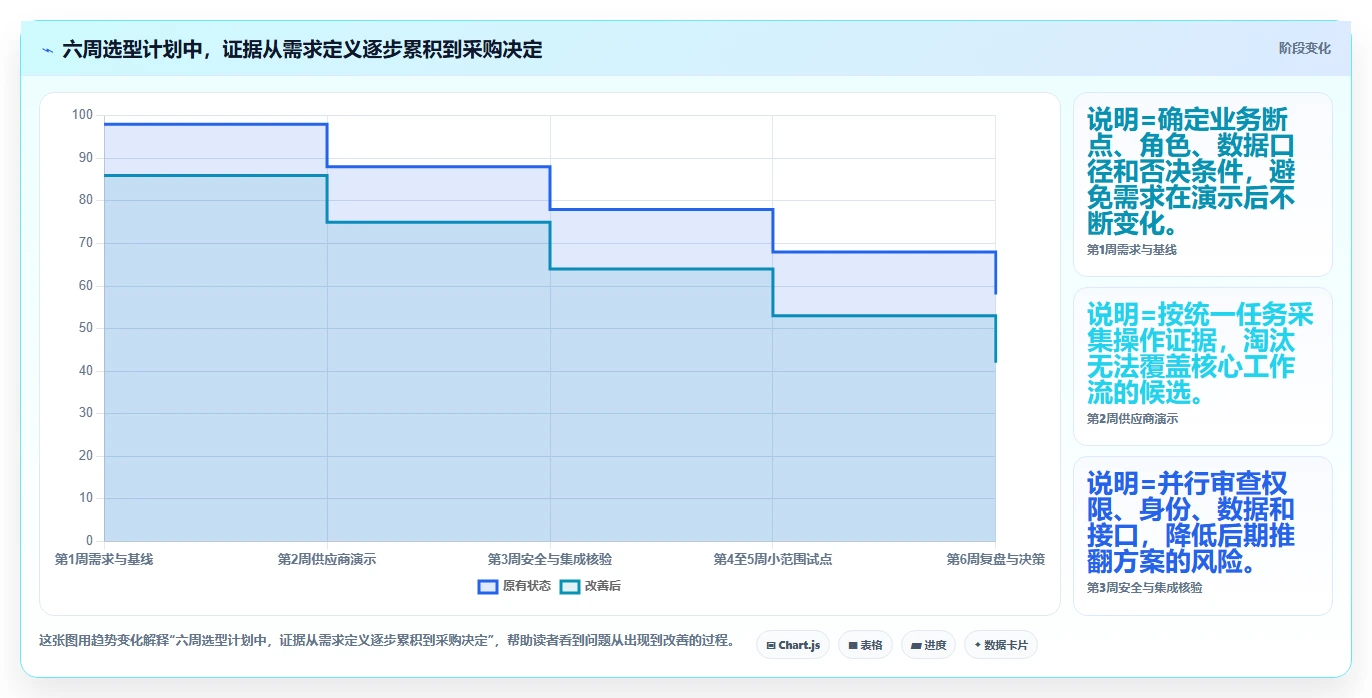This screenshot has width=1372, height=698.
Task: Click the chart description text below the chart
Action: point(388,640)
